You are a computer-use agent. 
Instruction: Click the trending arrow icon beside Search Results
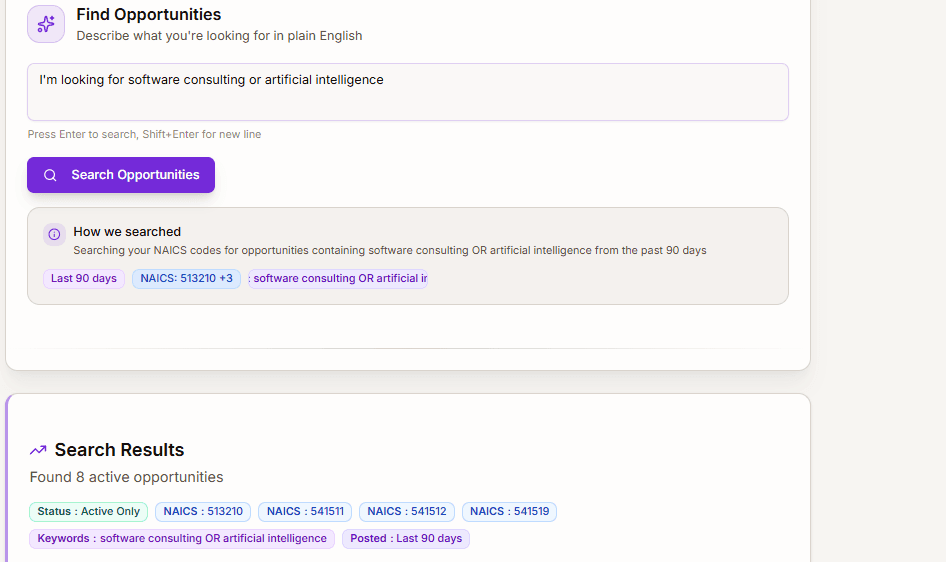[x=38, y=450]
